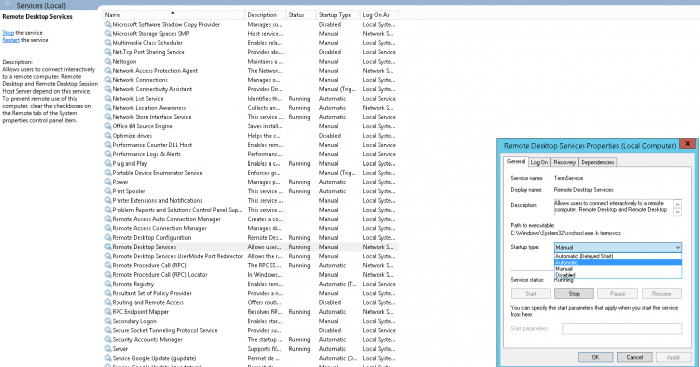
Task: Open the Recovery tab
Action: (565, 163)
